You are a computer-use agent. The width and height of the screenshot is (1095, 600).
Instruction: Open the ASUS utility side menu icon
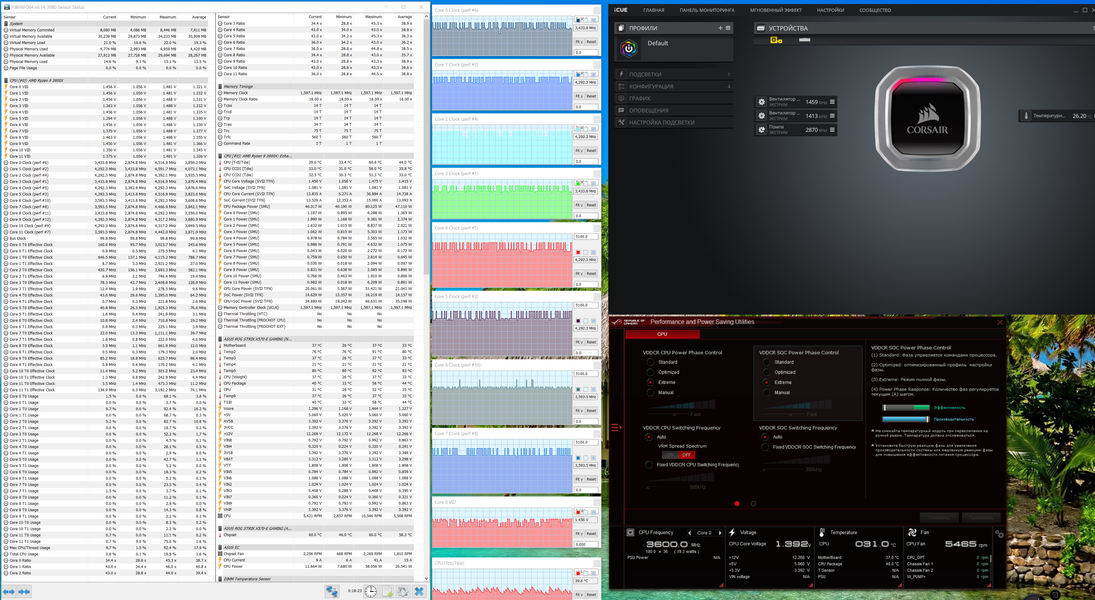[616, 427]
